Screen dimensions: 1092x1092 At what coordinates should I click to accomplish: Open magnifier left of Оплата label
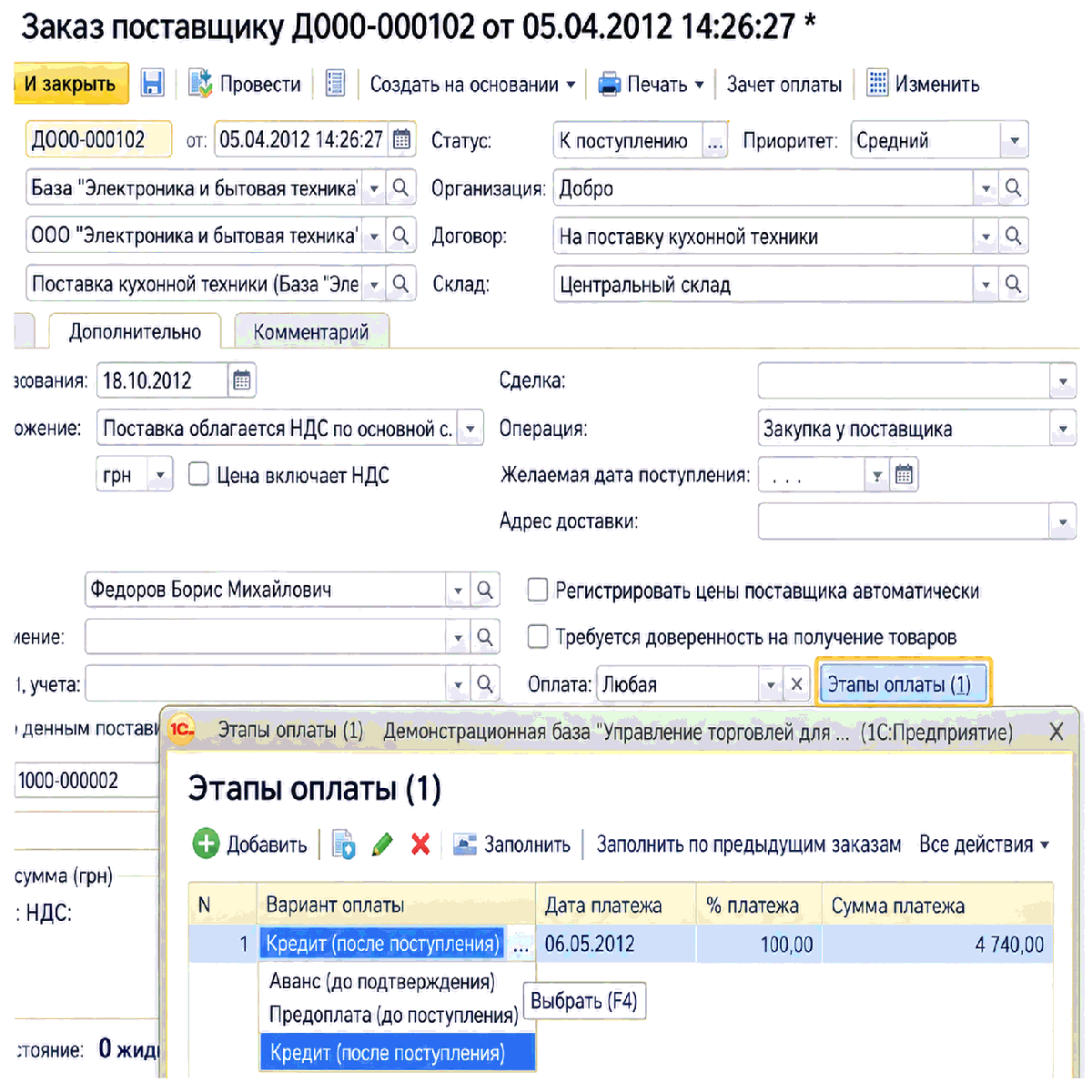[485, 683]
